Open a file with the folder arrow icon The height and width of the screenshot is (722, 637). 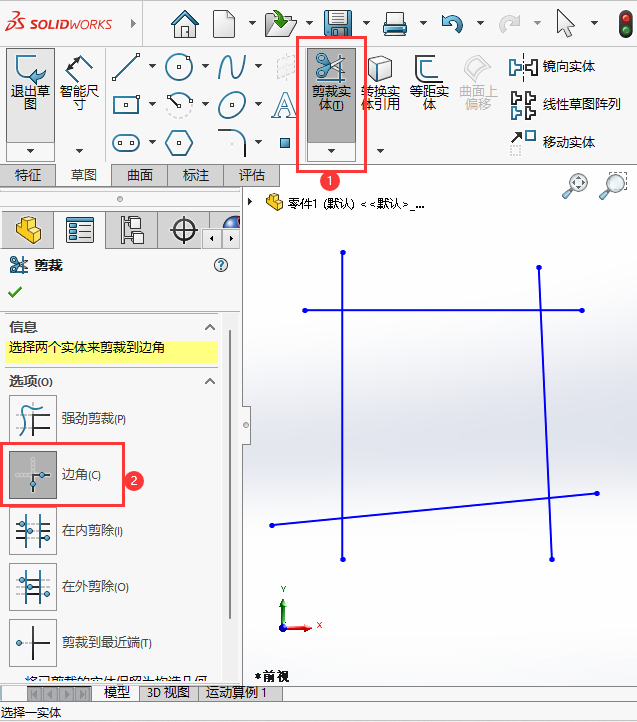point(280,24)
